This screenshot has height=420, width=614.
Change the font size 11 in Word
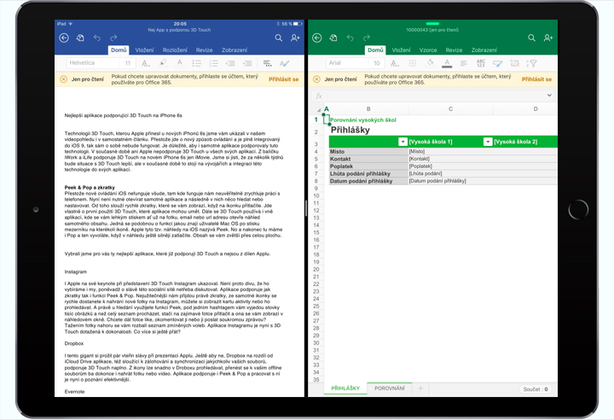click(x=128, y=63)
